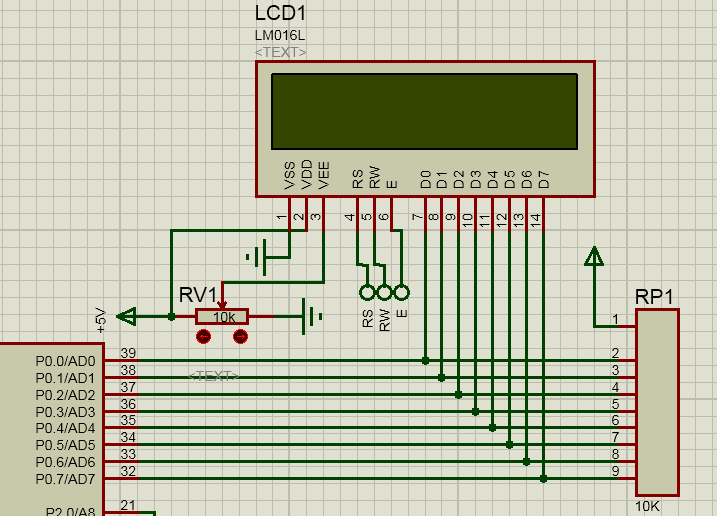Click the +5V power terminal arrow
Screen dimensions: 717x516
(127, 317)
